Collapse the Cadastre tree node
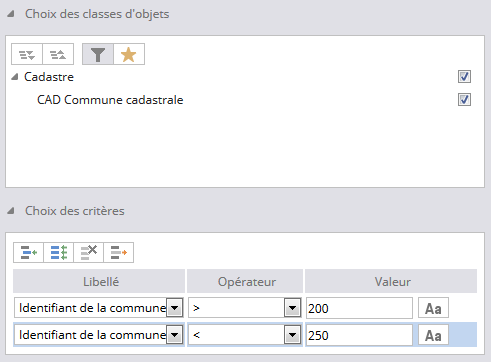 (14, 77)
